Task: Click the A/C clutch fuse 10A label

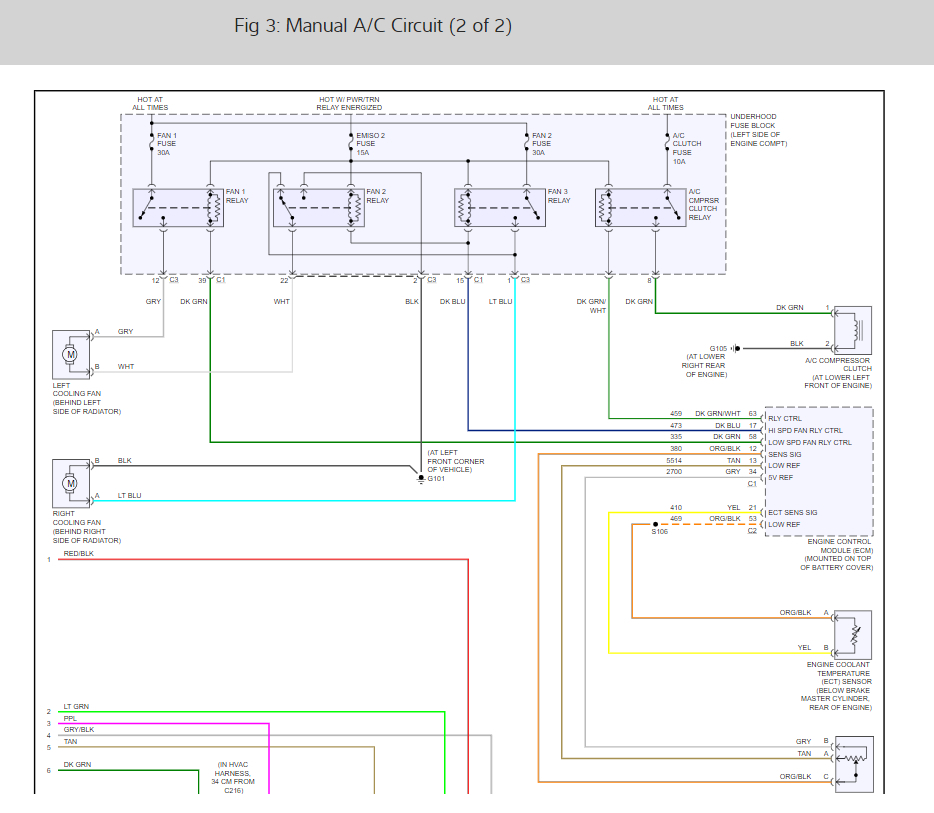Action: (687, 148)
